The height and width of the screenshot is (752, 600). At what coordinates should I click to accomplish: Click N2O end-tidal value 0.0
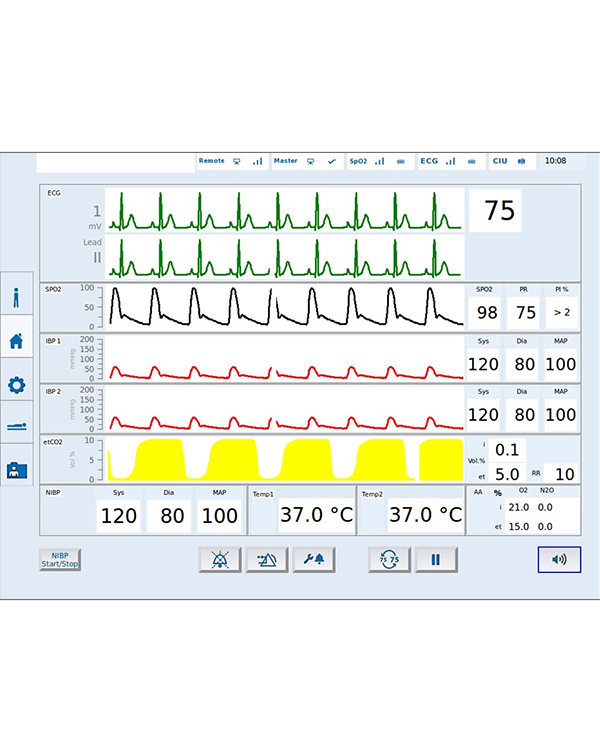pos(545,527)
